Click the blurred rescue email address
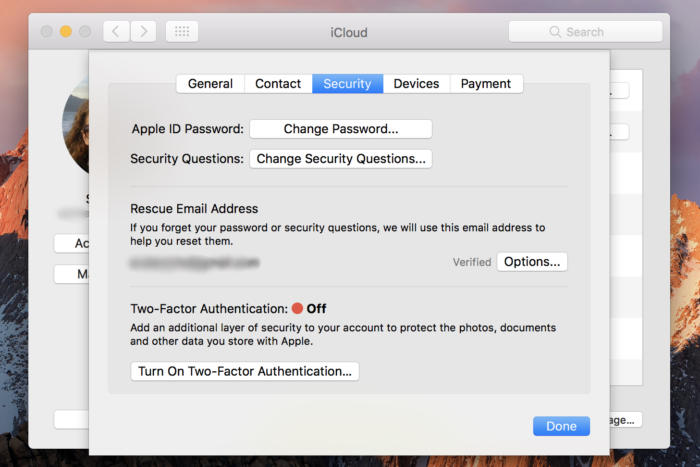Screen dimensions: 700x467 (195, 262)
